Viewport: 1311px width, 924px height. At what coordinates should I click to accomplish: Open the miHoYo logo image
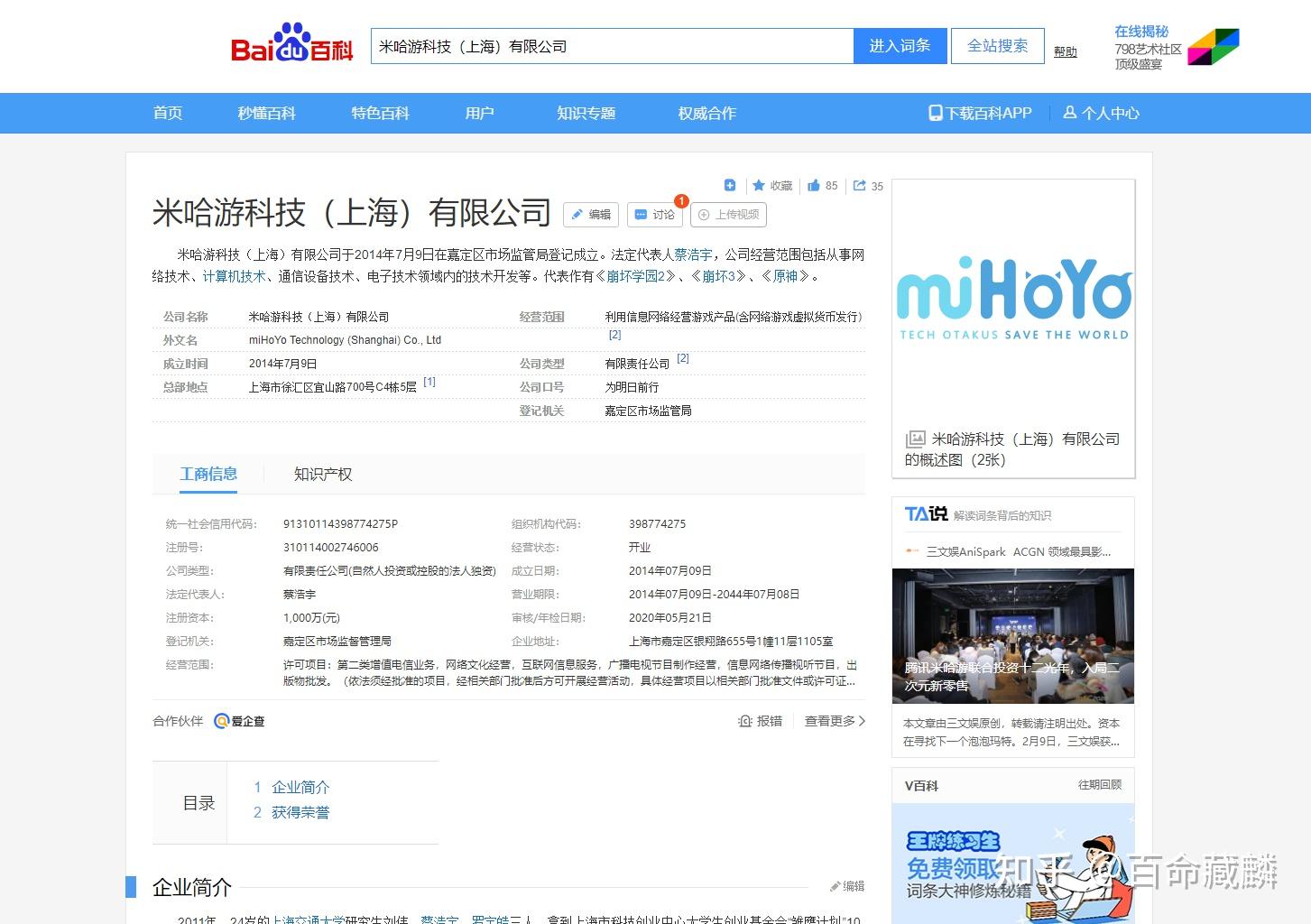1013,300
